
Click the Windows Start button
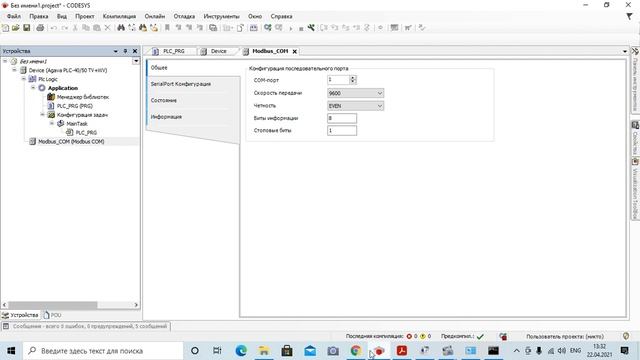pyautogui.click(x=11, y=351)
